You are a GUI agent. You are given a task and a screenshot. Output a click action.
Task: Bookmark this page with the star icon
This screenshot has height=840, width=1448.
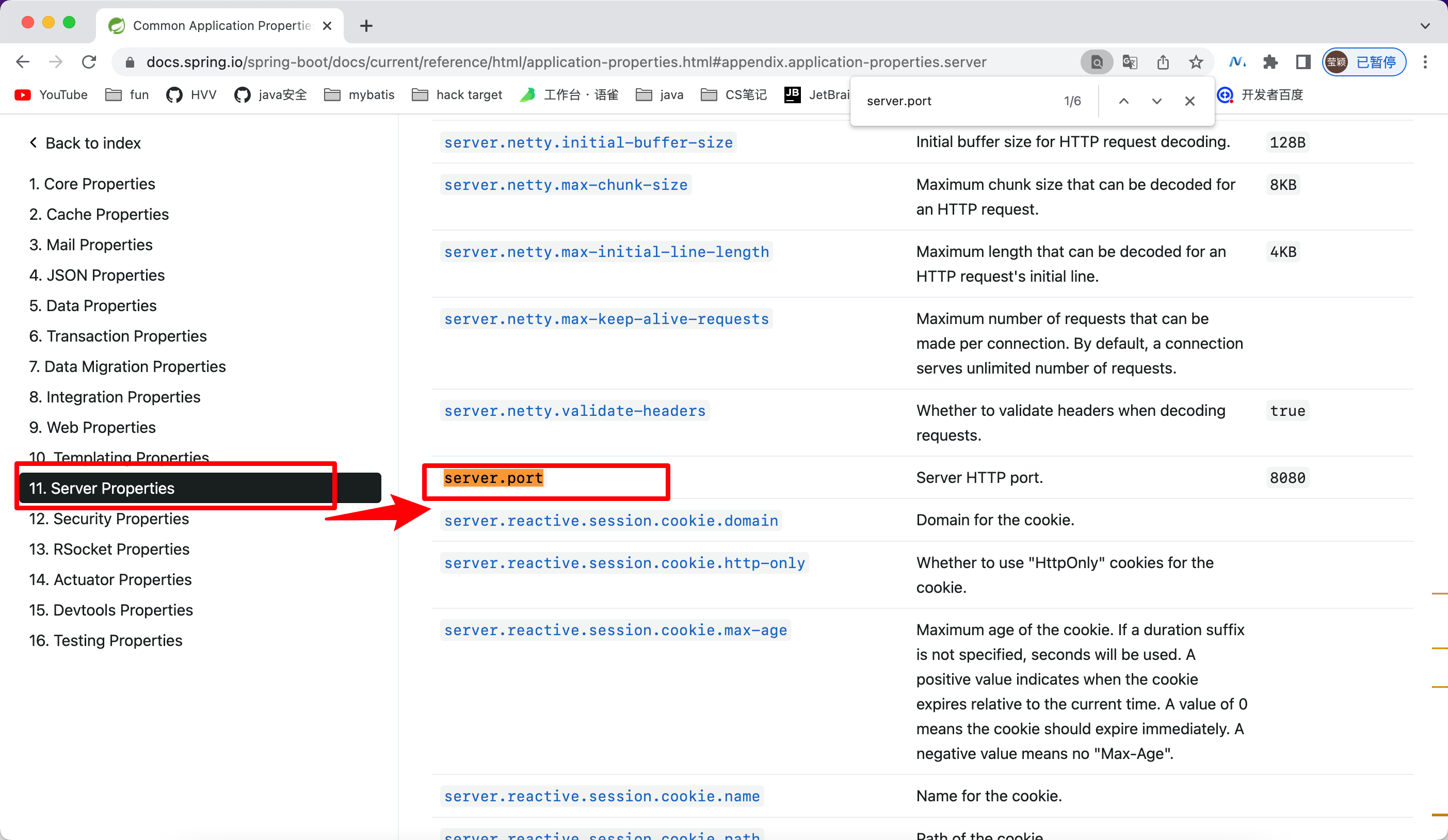1196,61
